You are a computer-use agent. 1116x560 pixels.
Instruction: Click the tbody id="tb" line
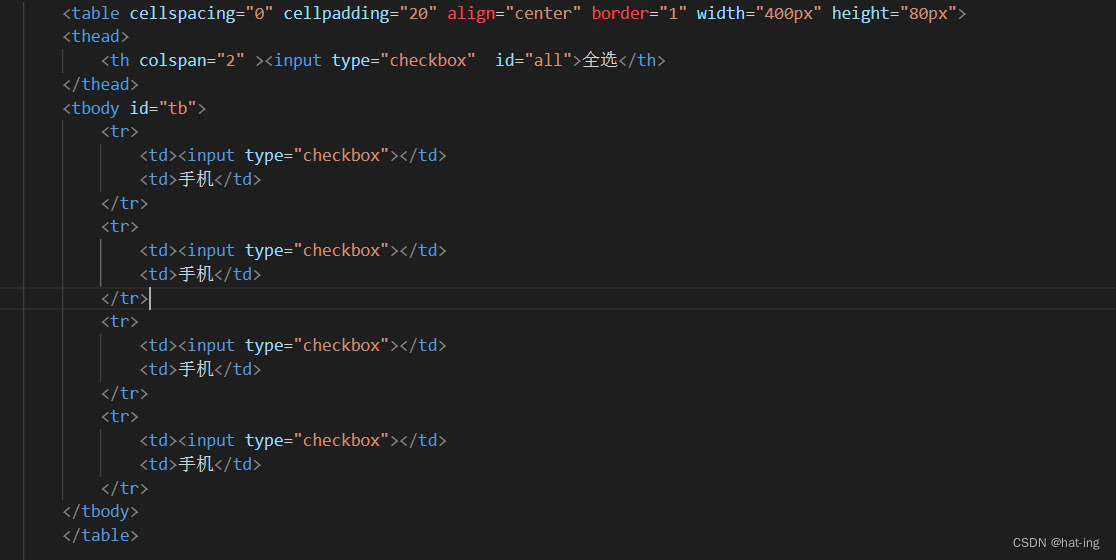coord(134,108)
